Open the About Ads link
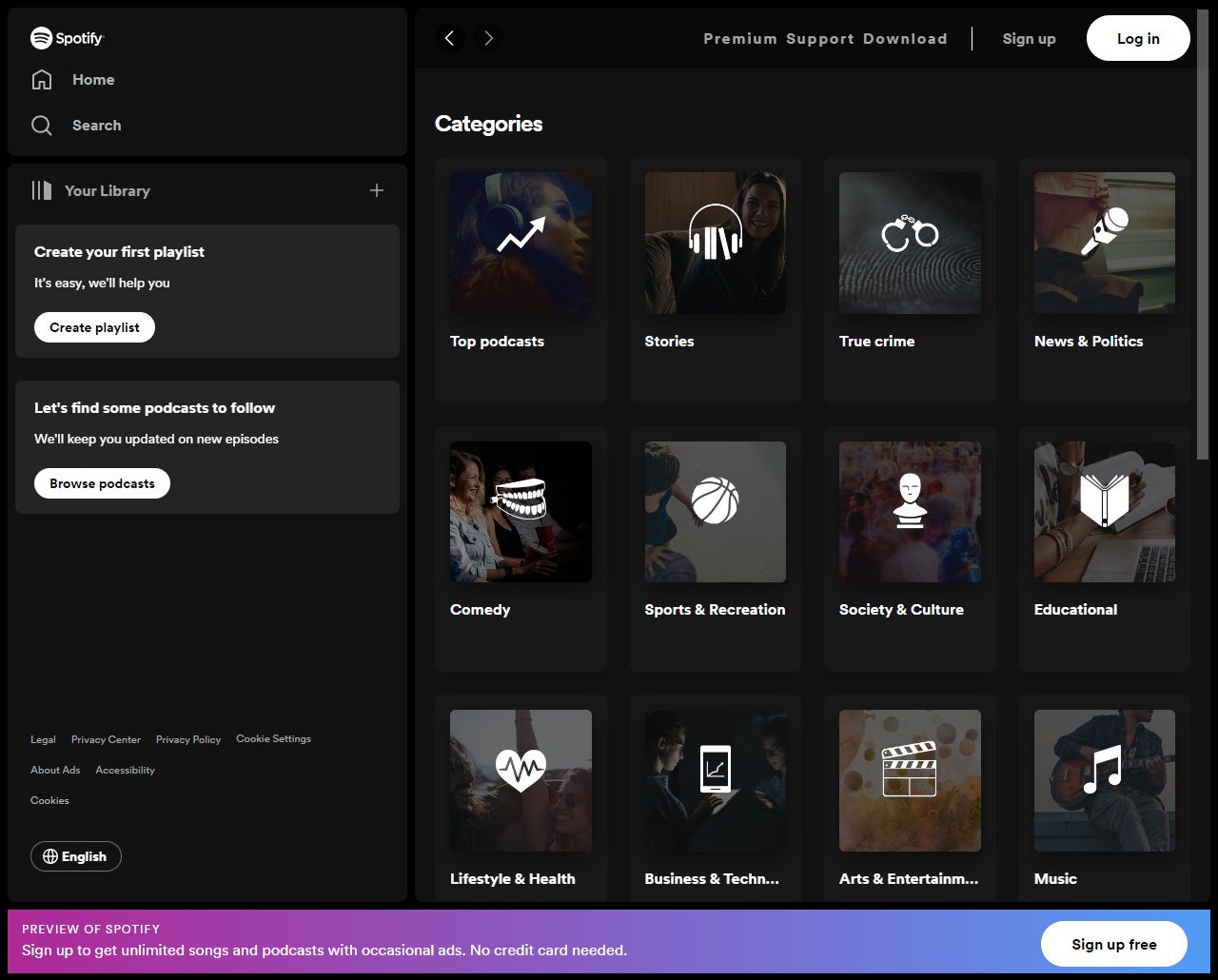 pyautogui.click(x=55, y=770)
